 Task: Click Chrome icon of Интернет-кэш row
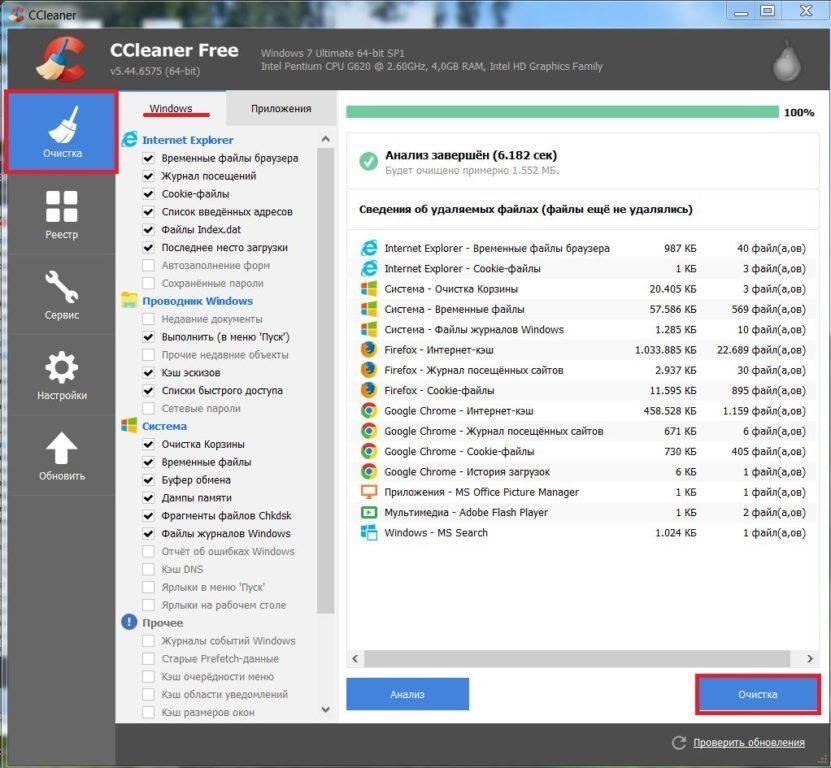coord(369,410)
